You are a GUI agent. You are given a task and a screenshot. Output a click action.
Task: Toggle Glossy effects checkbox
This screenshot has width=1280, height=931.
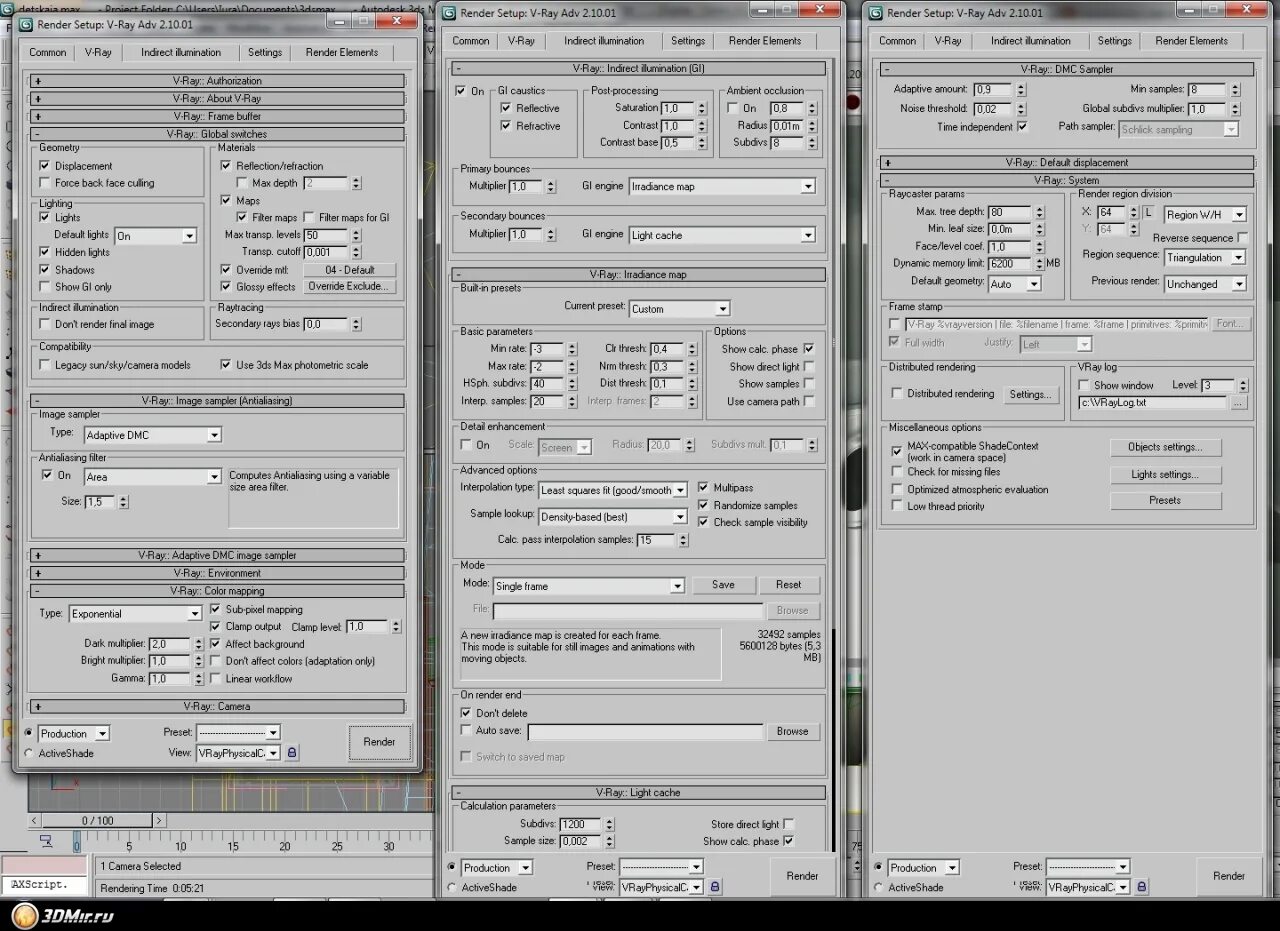[226, 287]
